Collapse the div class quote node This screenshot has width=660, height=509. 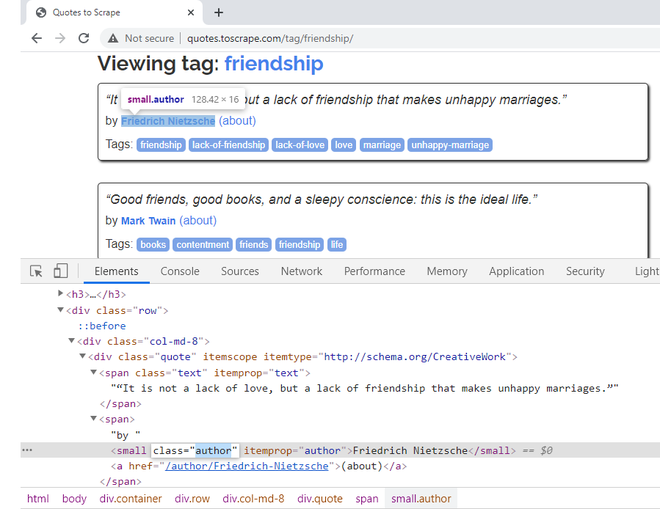coord(82,356)
